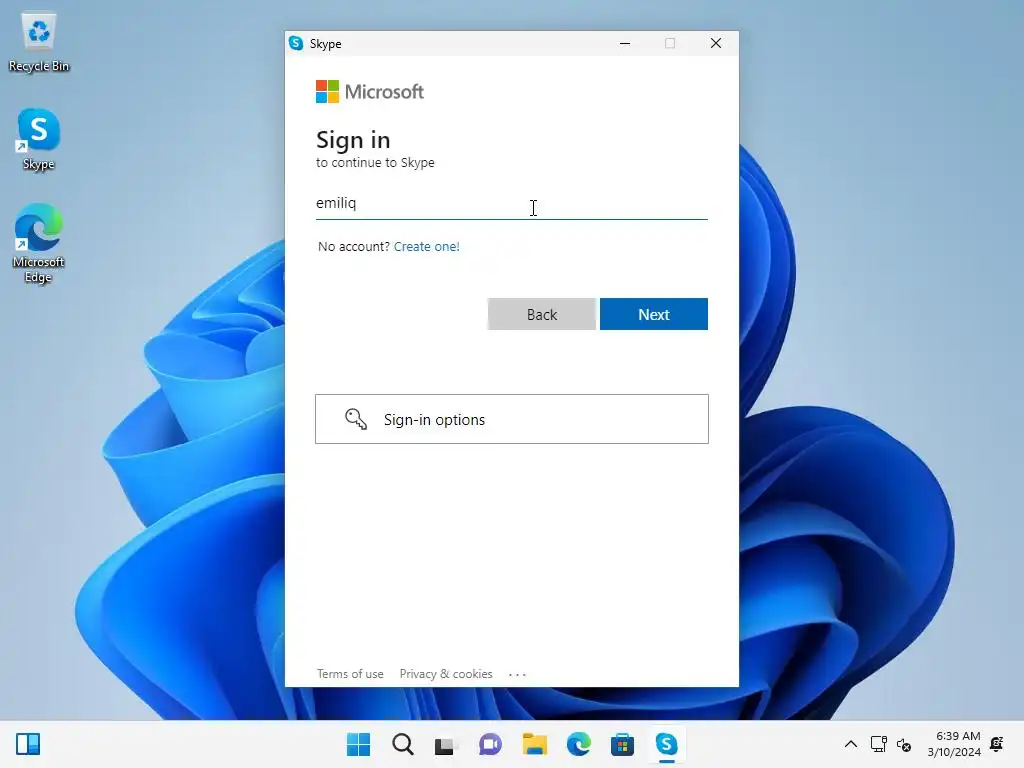Follow the "Create one!" link
The image size is (1024, 768).
426,246
